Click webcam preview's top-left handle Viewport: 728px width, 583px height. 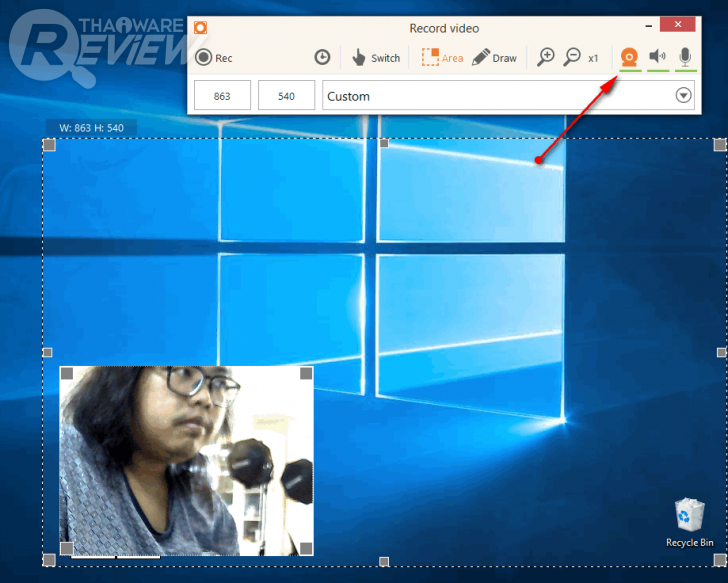[x=67, y=373]
